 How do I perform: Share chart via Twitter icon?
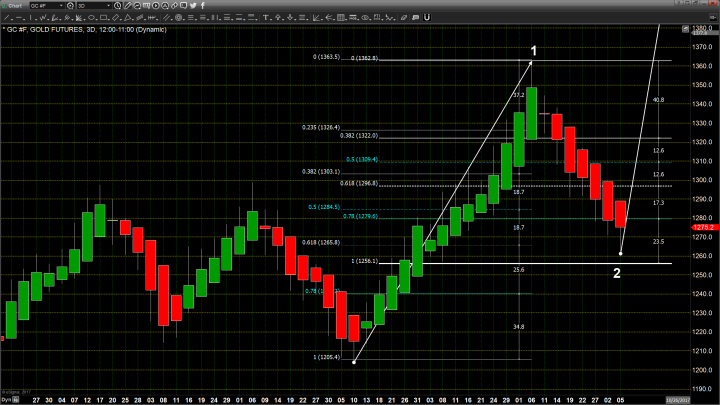point(193,6)
